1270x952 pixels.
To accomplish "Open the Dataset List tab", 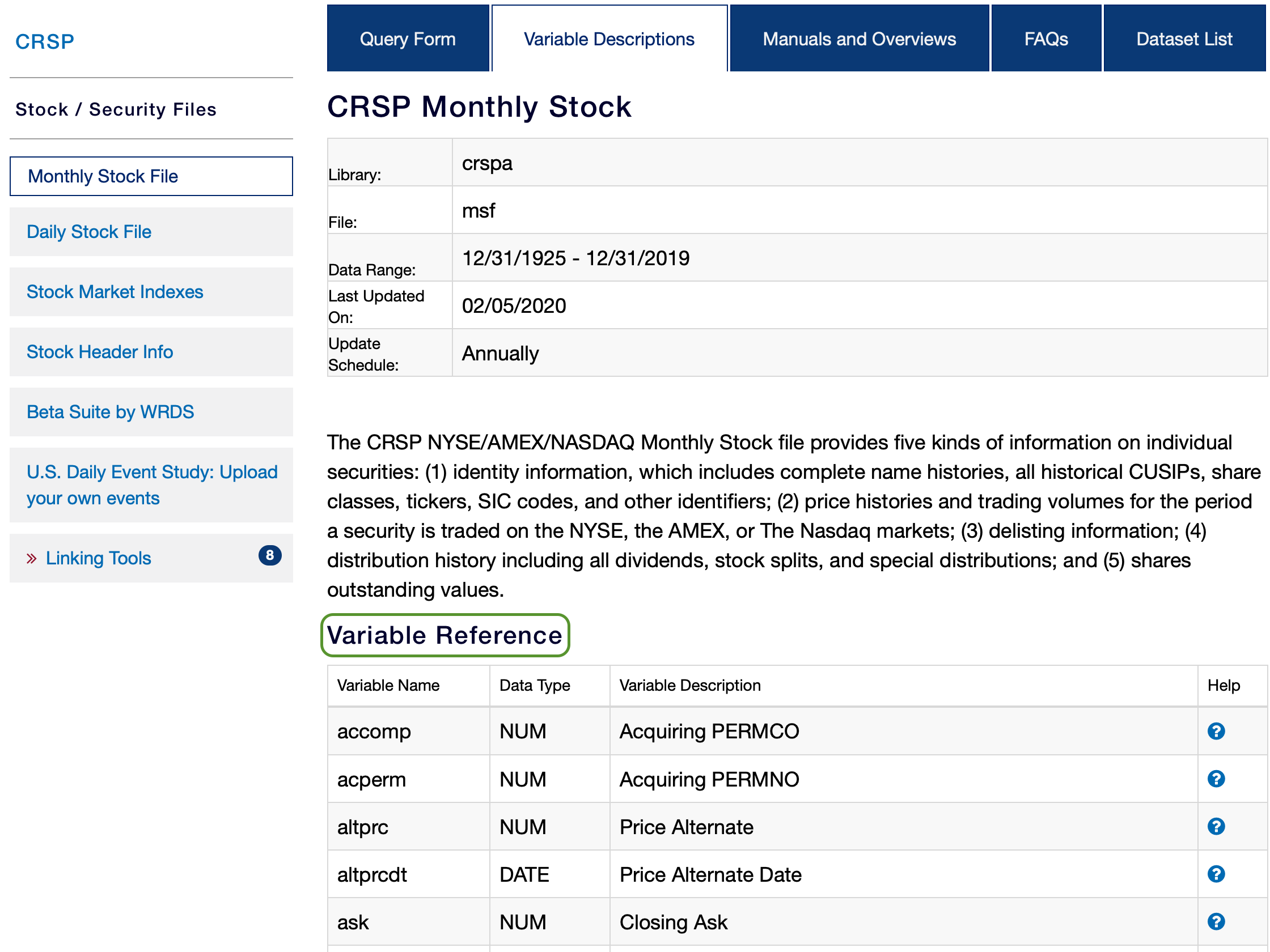I will [1184, 39].
